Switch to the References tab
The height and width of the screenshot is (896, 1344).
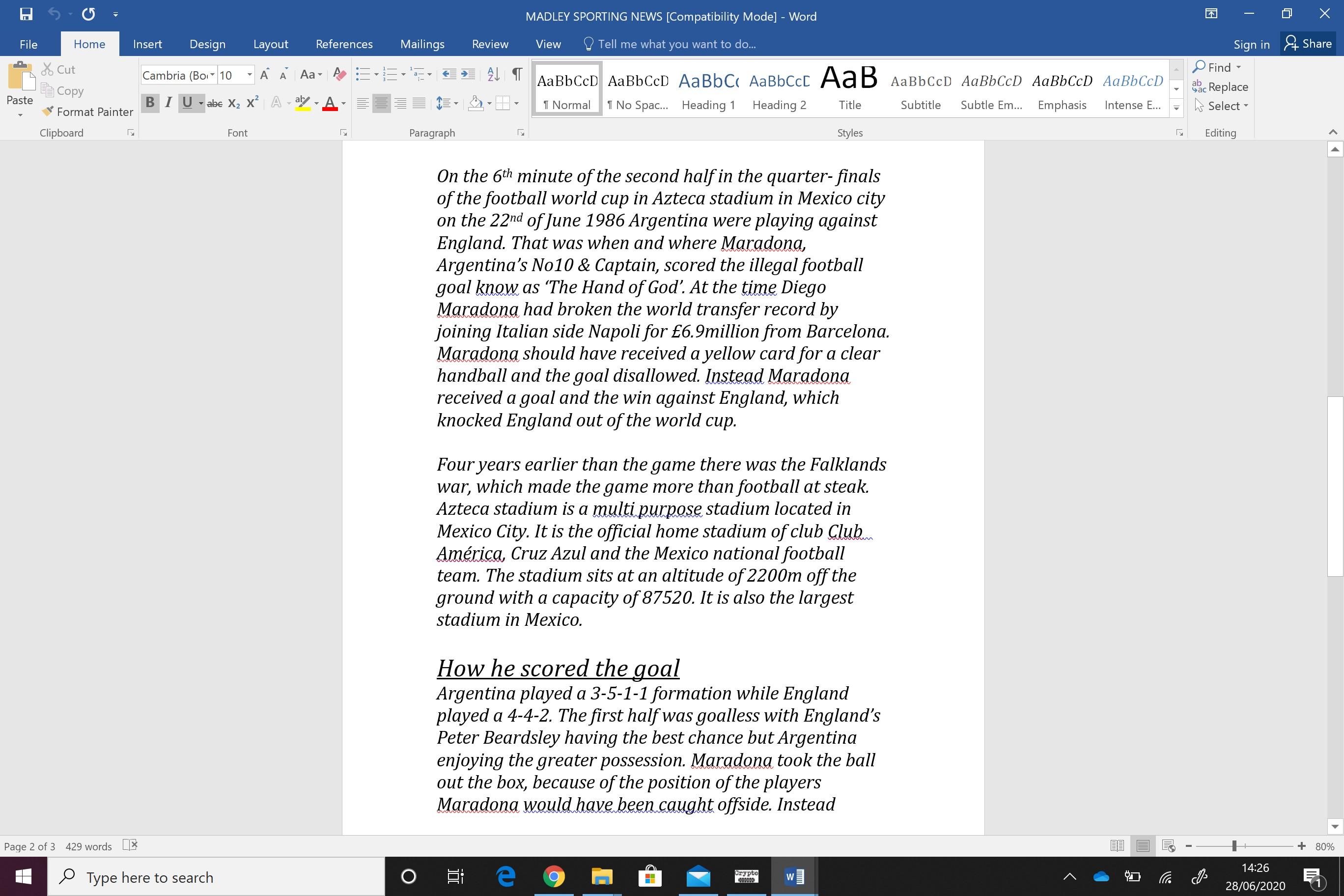pyautogui.click(x=343, y=44)
